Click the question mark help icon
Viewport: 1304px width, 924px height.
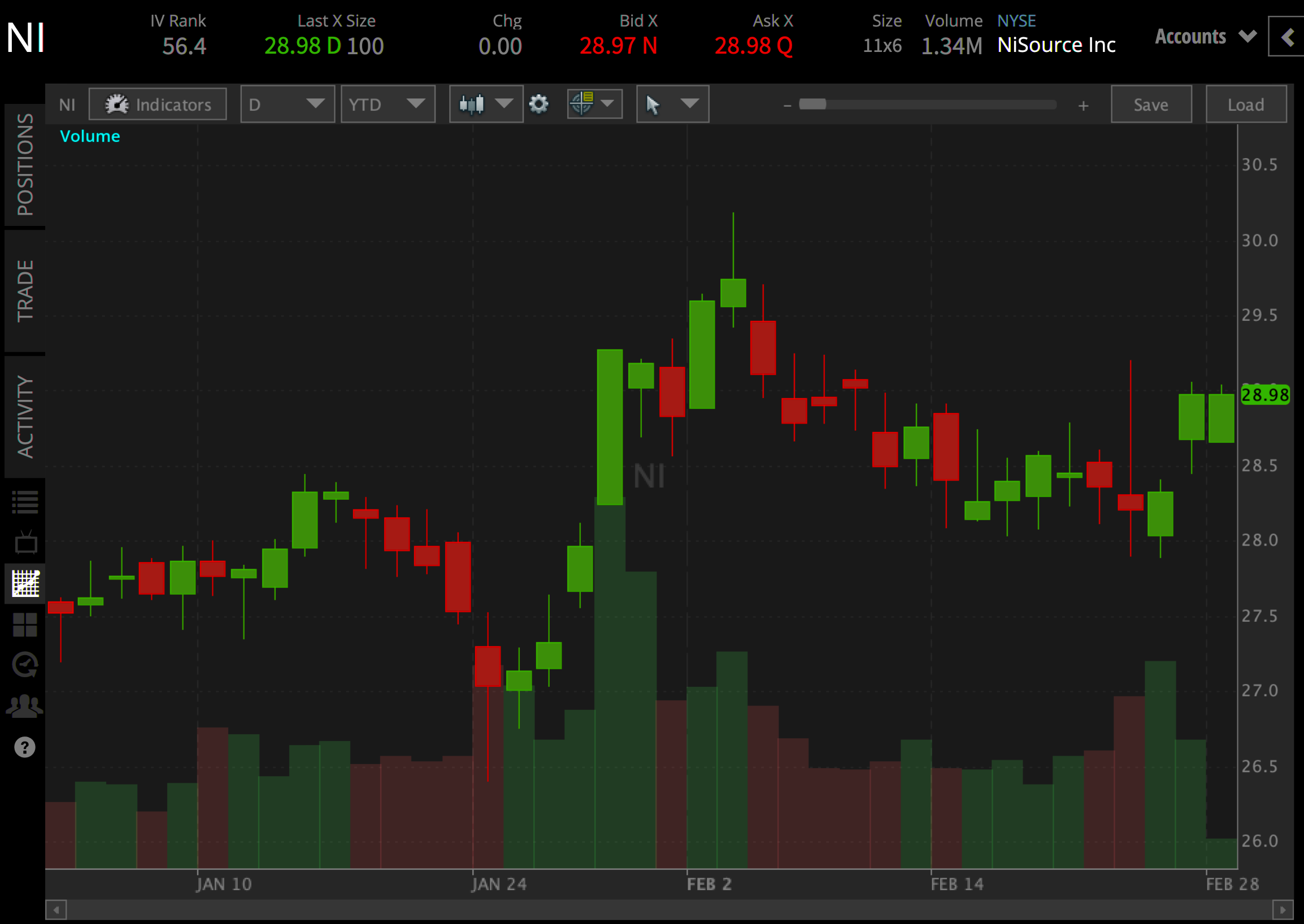click(x=25, y=747)
